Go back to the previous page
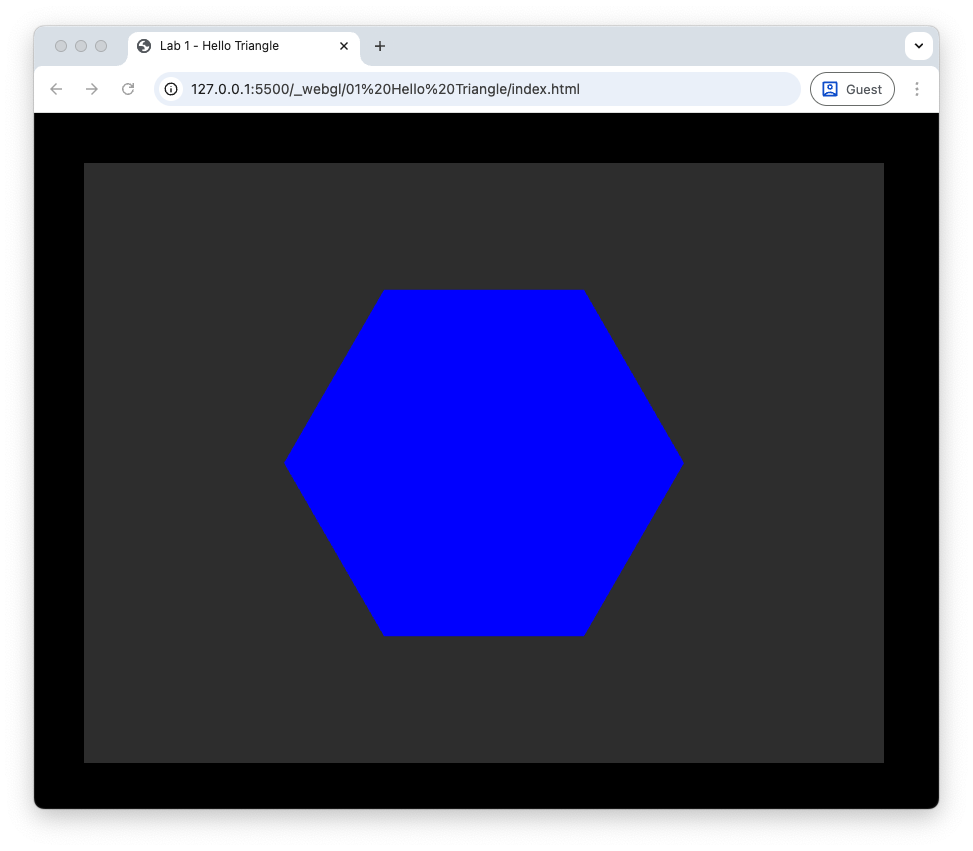The height and width of the screenshot is (851, 973). pos(56,89)
